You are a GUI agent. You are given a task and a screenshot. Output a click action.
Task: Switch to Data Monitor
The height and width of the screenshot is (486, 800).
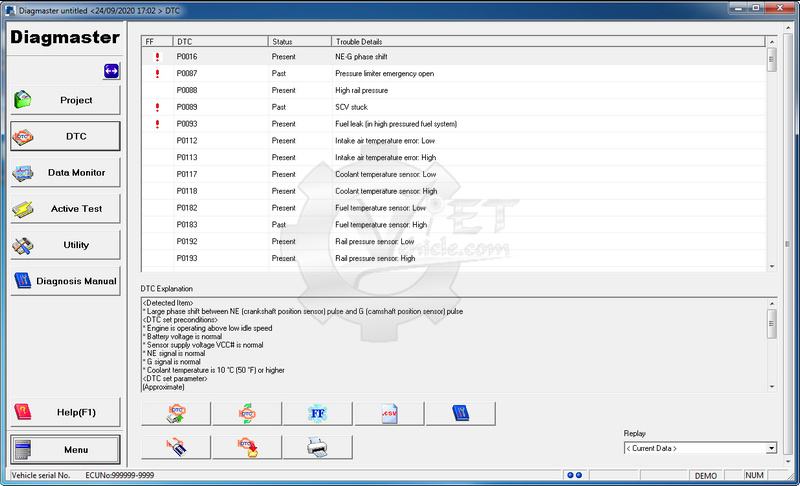coord(65,172)
